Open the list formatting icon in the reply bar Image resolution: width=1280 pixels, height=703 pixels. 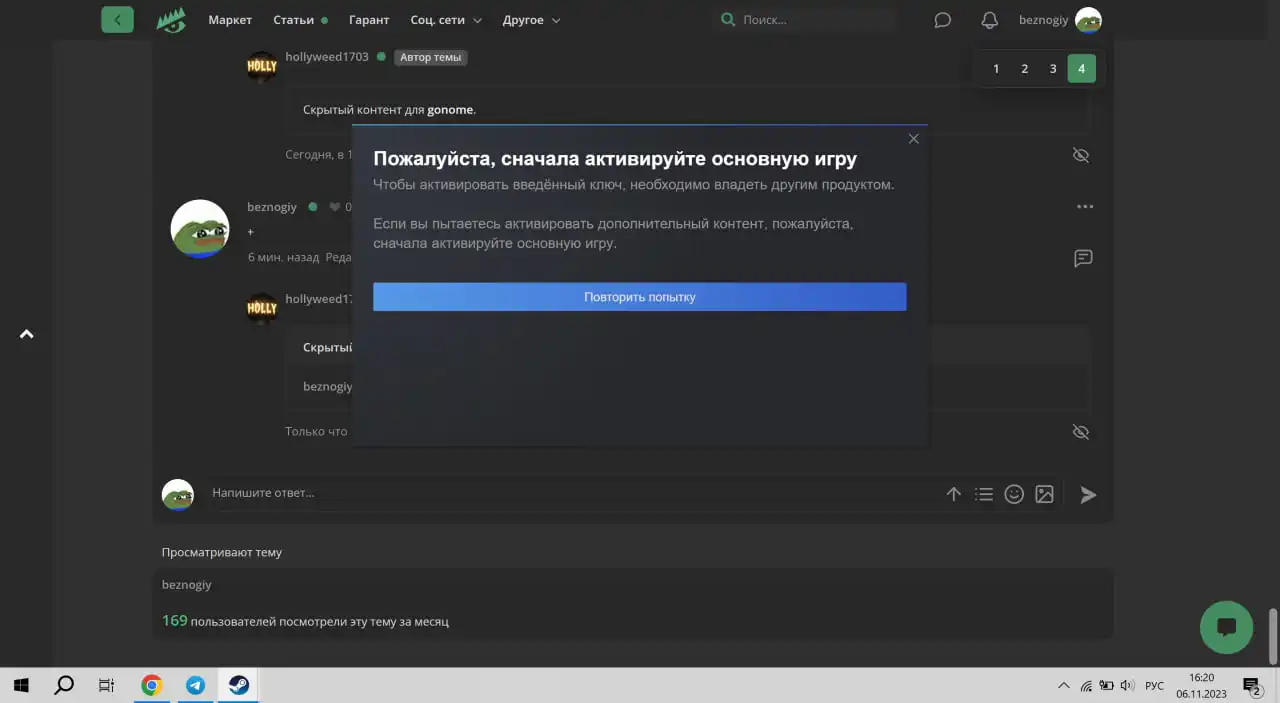pyautogui.click(x=984, y=494)
